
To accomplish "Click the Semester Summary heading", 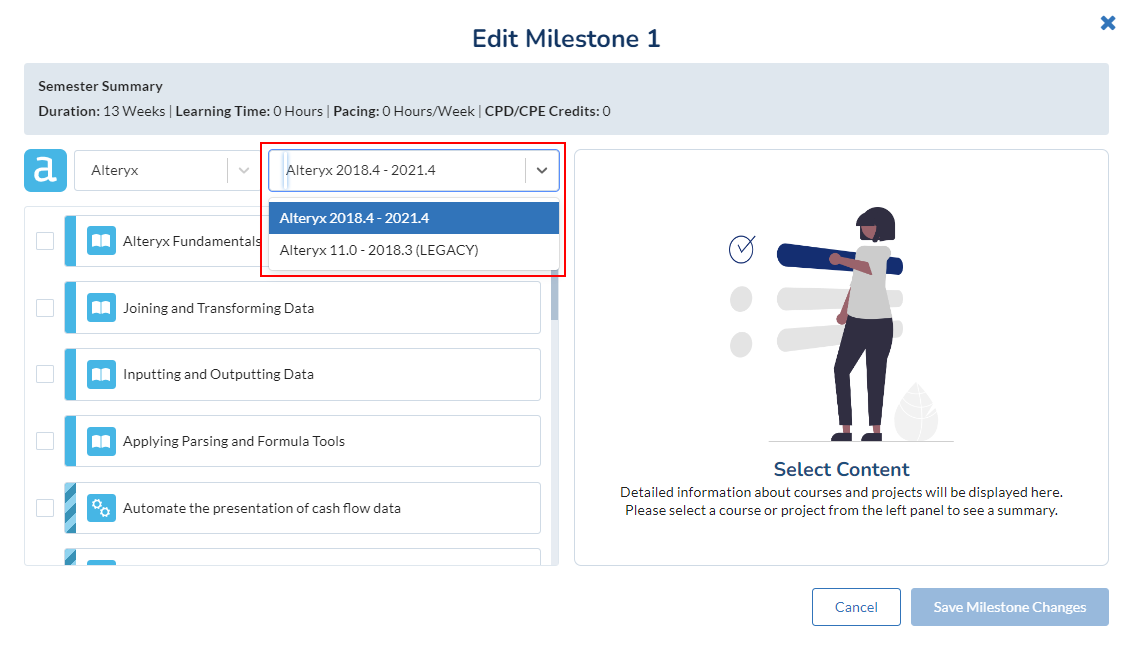I will 100,87.
